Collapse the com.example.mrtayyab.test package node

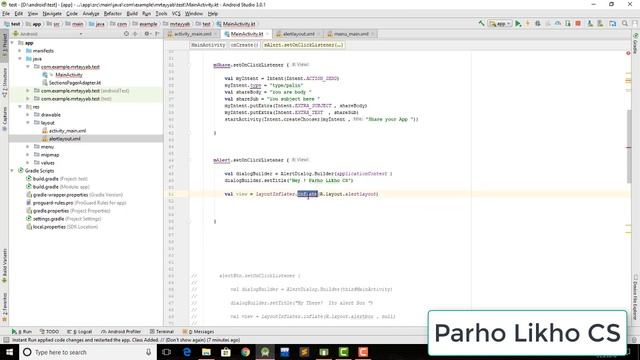point(28,67)
